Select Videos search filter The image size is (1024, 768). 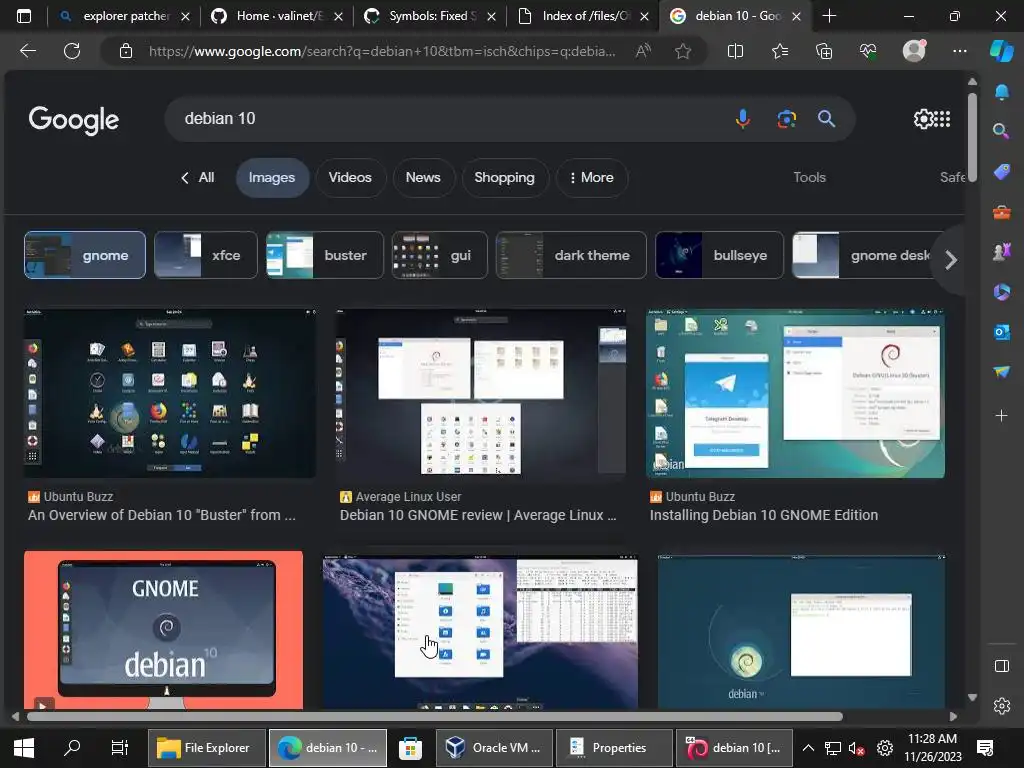click(x=350, y=178)
